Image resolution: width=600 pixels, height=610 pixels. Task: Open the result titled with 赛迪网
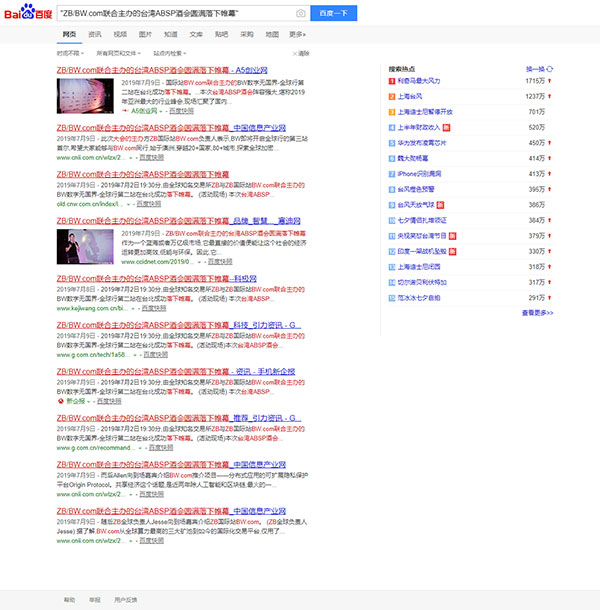click(179, 221)
